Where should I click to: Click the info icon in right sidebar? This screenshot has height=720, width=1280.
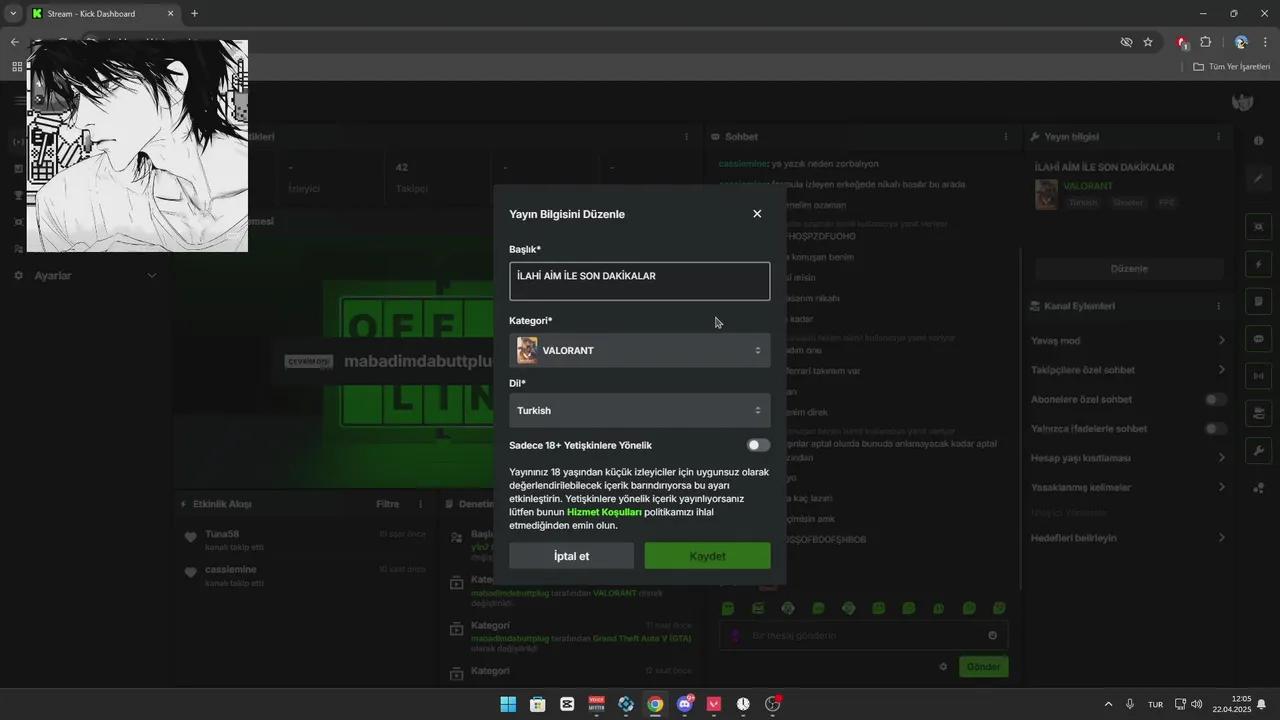tap(1258, 141)
